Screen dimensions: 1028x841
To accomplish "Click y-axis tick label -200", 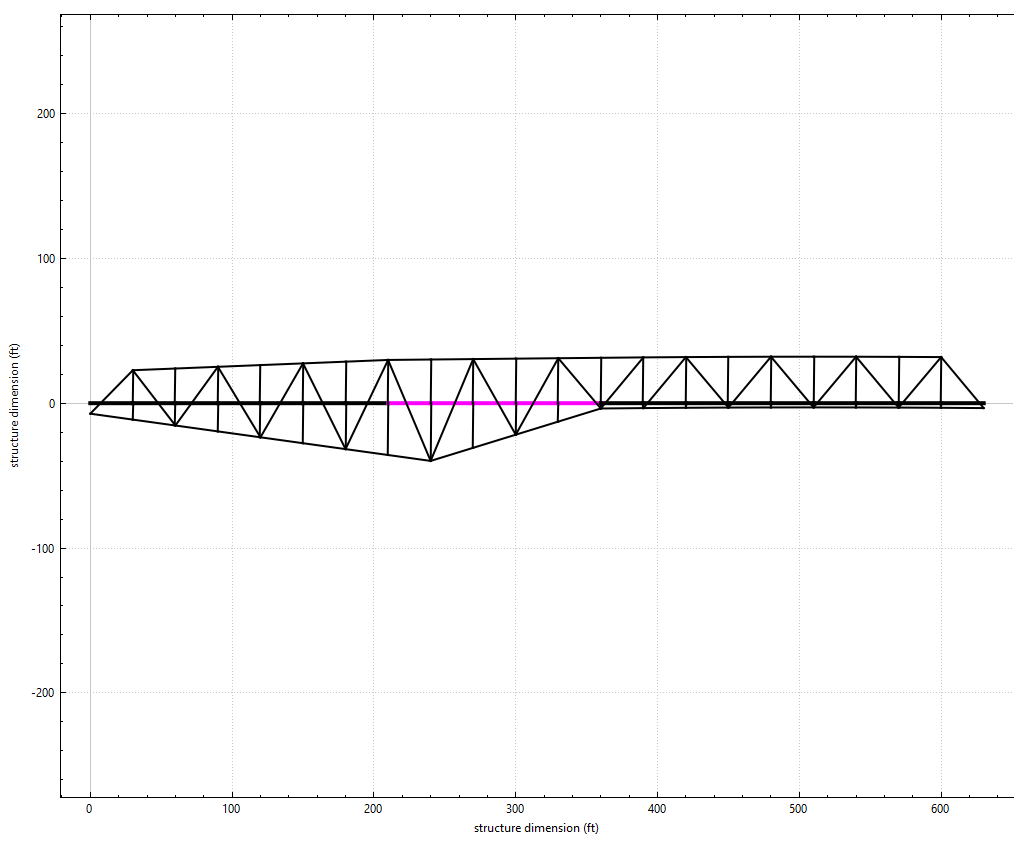I will 41,693.
